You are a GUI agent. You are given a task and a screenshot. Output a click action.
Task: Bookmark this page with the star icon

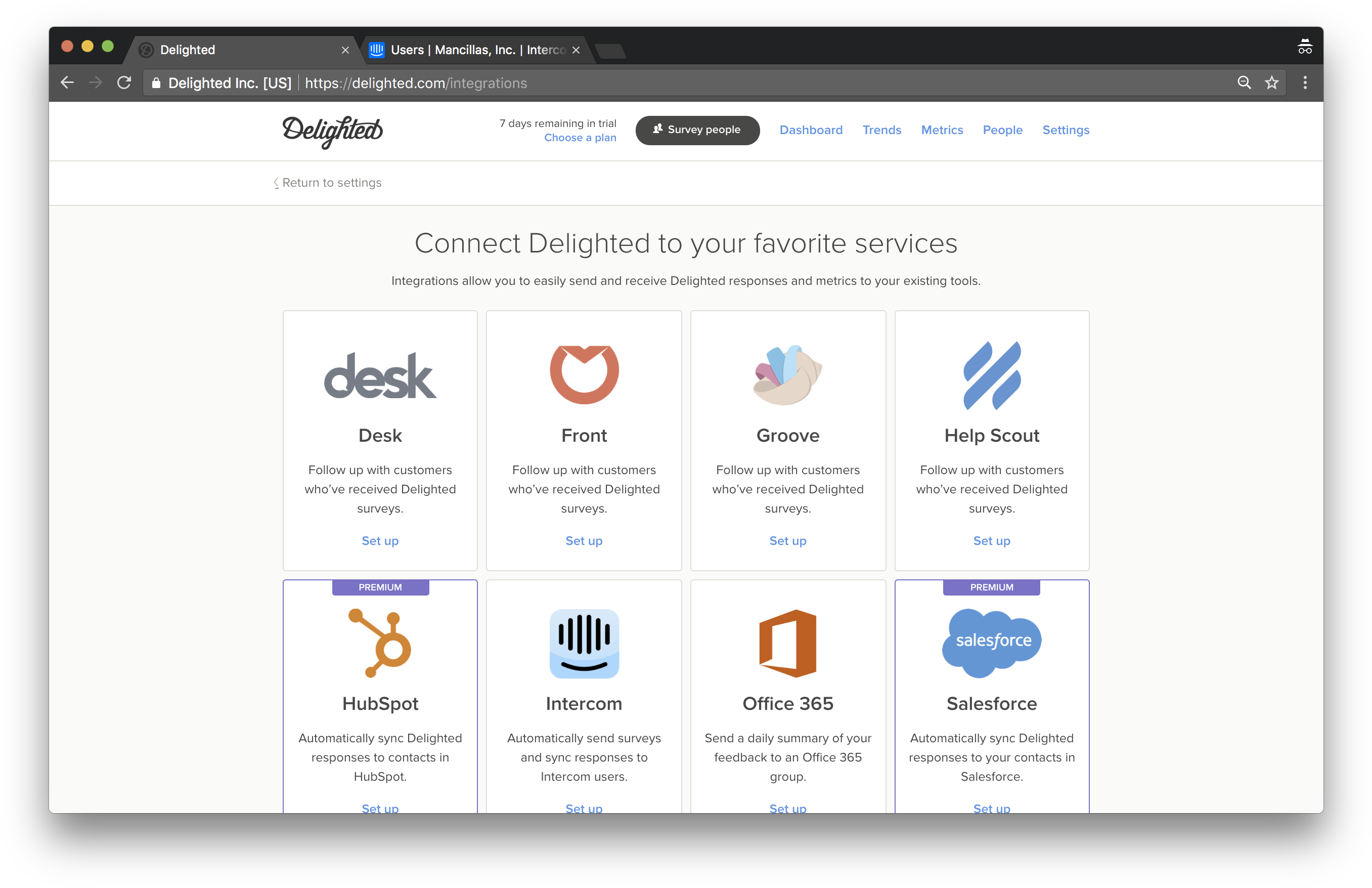click(x=1271, y=82)
